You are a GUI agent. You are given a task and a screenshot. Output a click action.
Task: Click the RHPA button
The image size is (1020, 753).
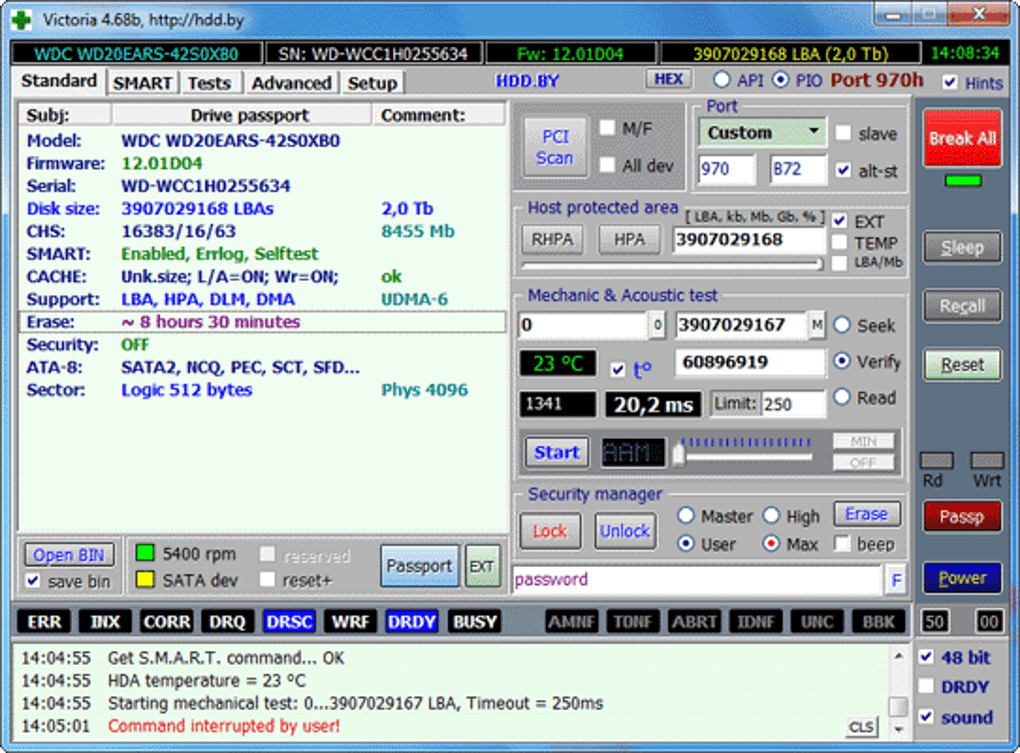pos(552,239)
